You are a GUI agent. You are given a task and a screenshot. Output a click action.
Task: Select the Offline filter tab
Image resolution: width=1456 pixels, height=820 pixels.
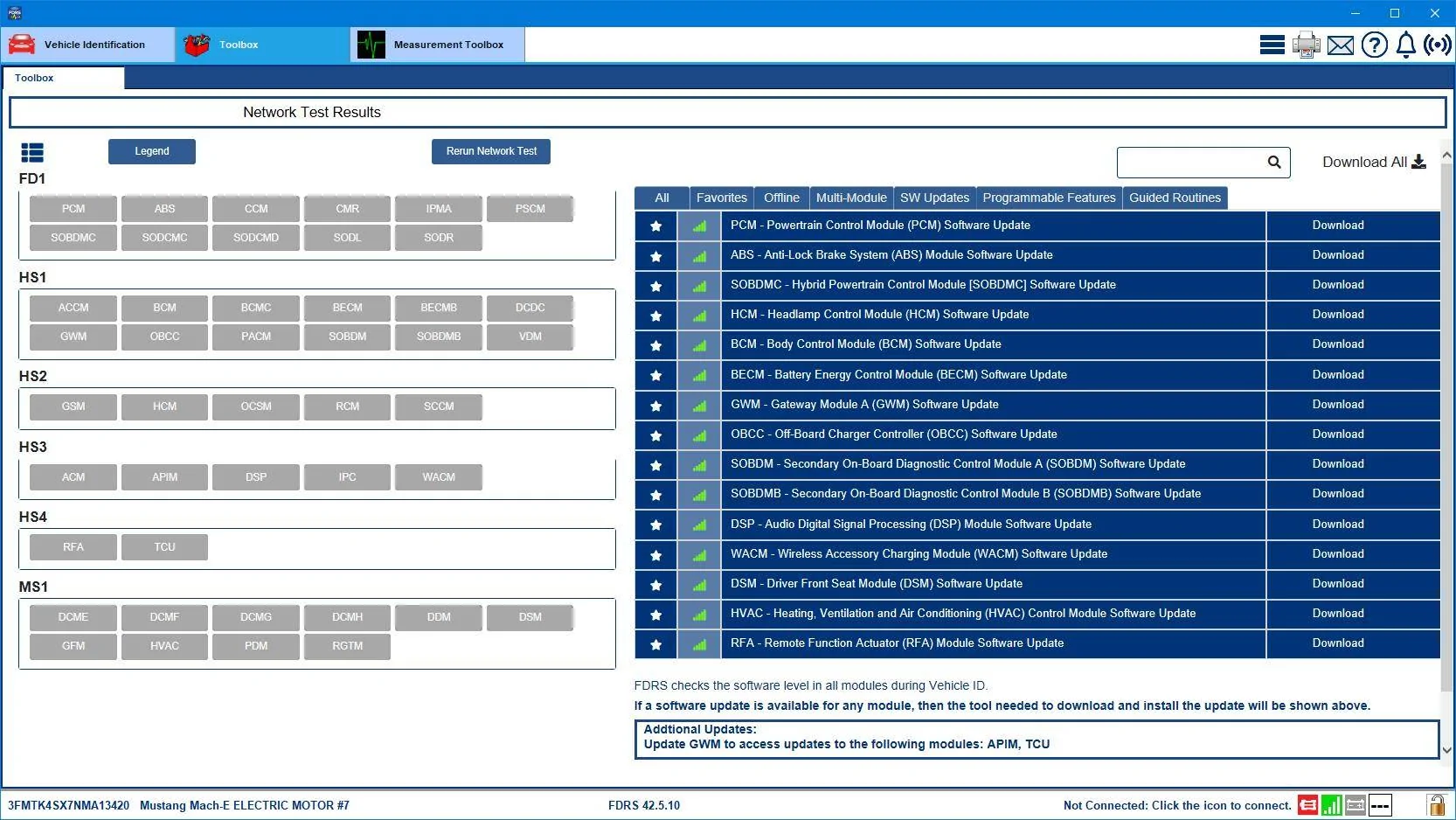point(781,198)
